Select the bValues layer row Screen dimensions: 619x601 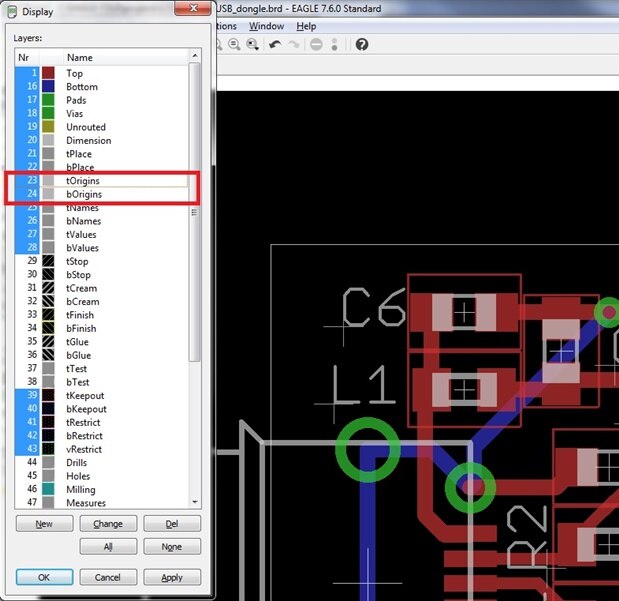[102, 248]
